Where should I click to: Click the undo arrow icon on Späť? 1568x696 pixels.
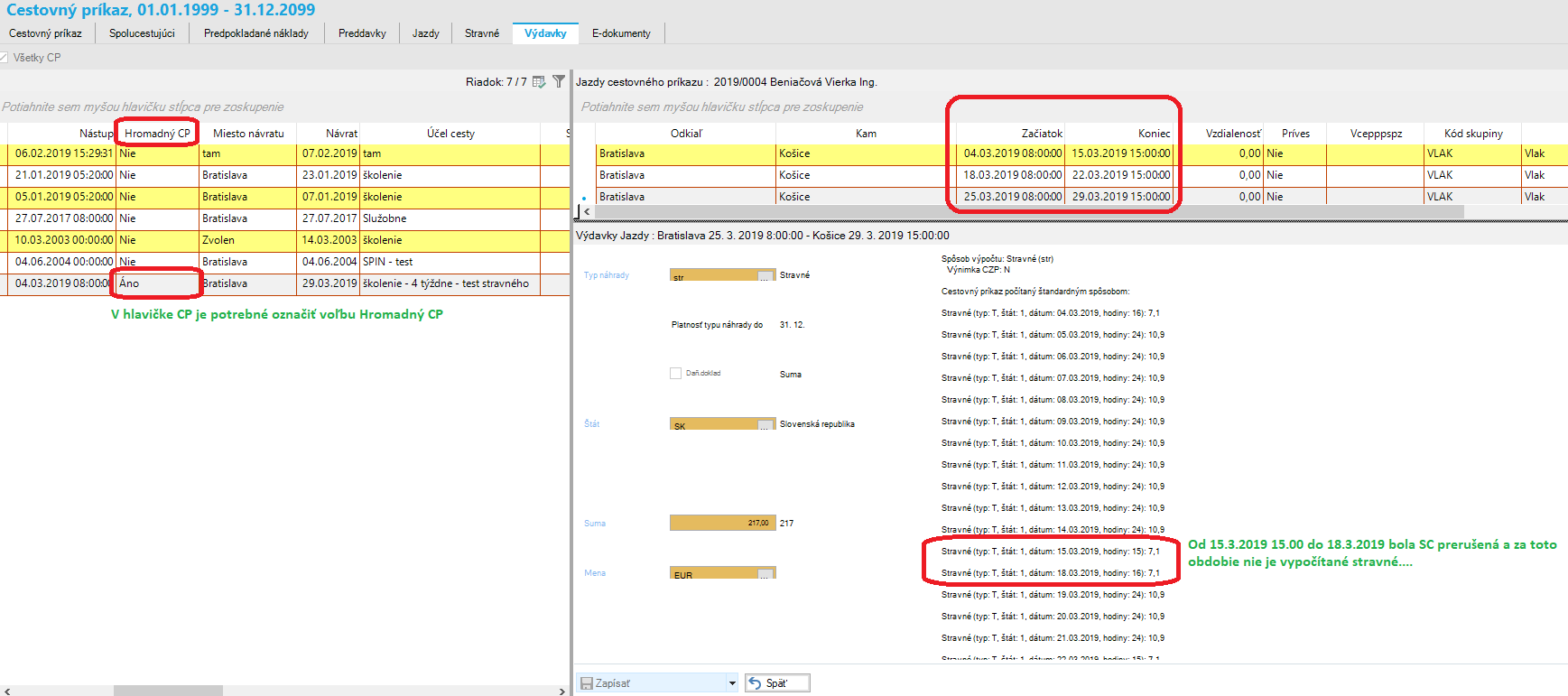756,683
